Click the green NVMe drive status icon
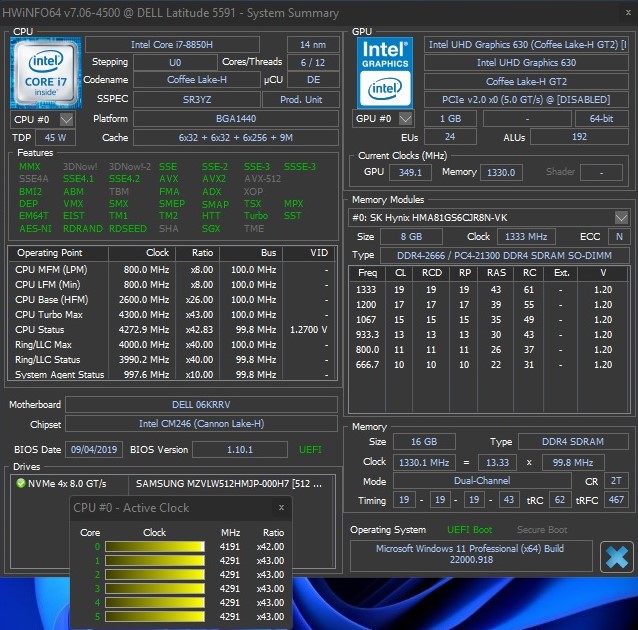 coord(20,483)
